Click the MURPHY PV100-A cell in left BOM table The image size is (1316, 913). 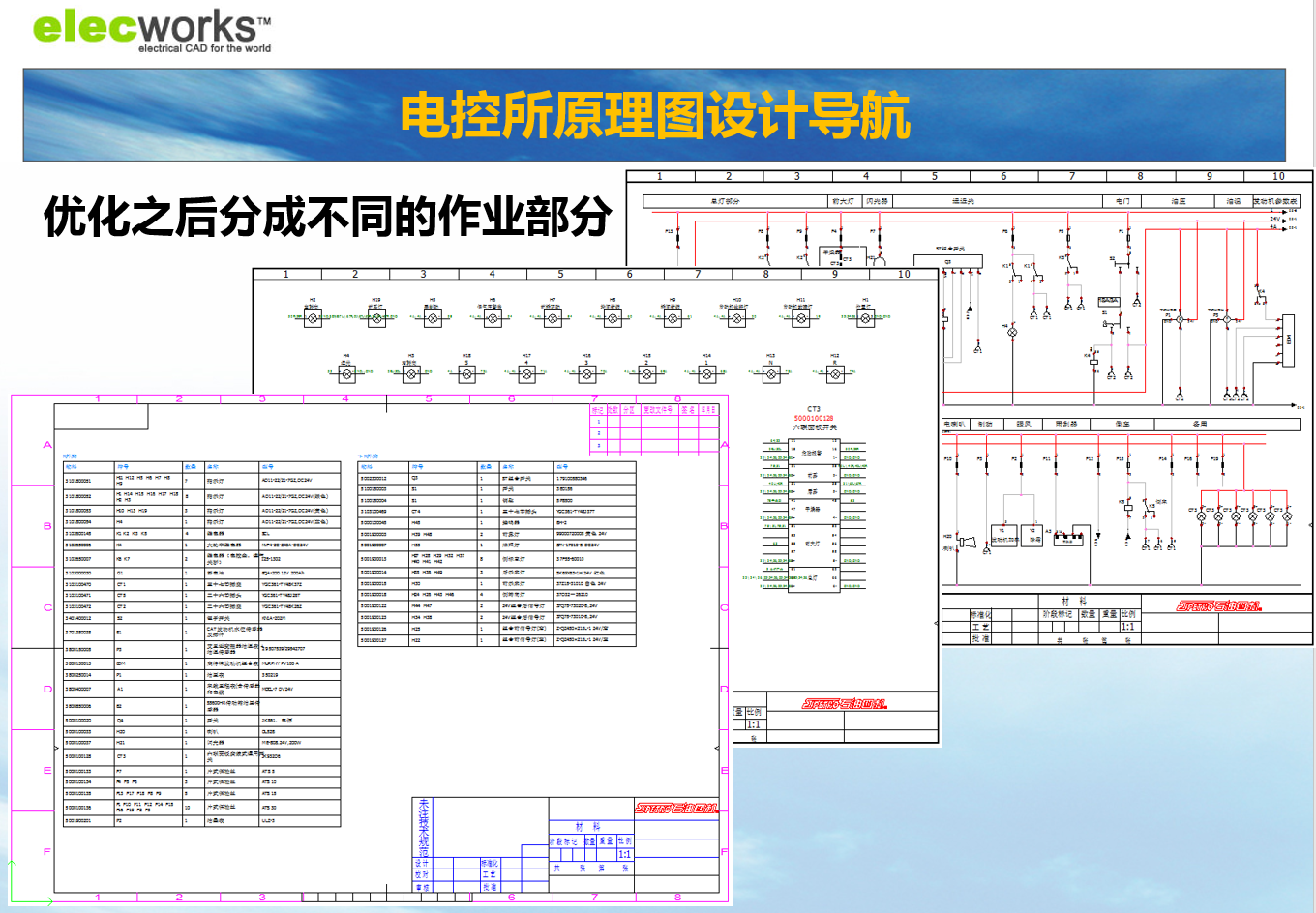[x=300, y=663]
